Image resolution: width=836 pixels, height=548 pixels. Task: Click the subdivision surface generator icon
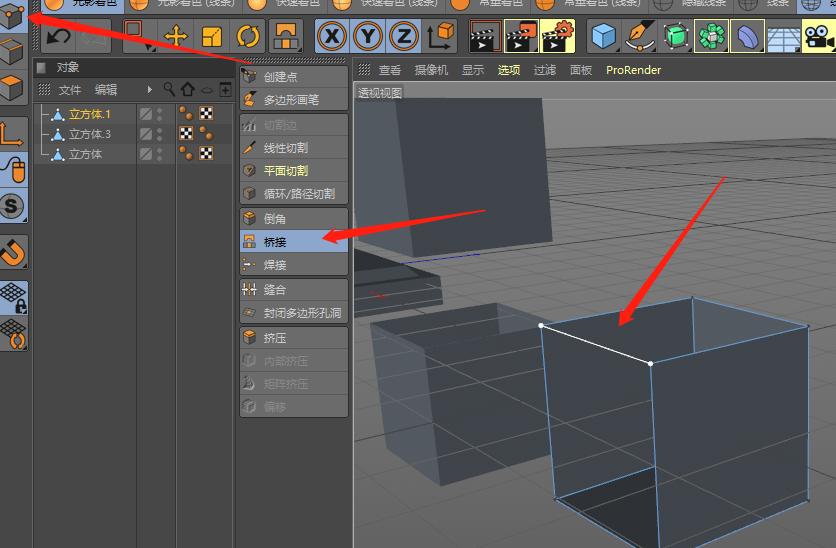[676, 36]
